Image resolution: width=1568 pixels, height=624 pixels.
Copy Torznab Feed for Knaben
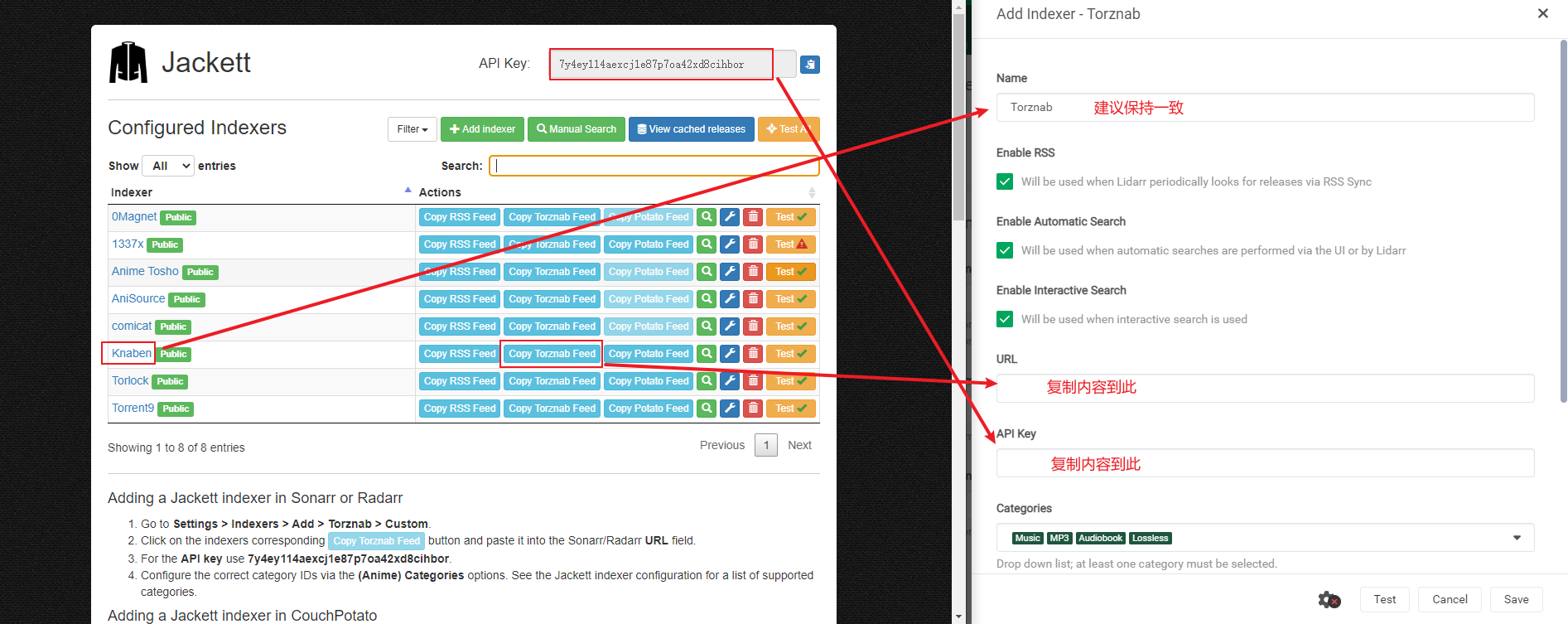(552, 354)
